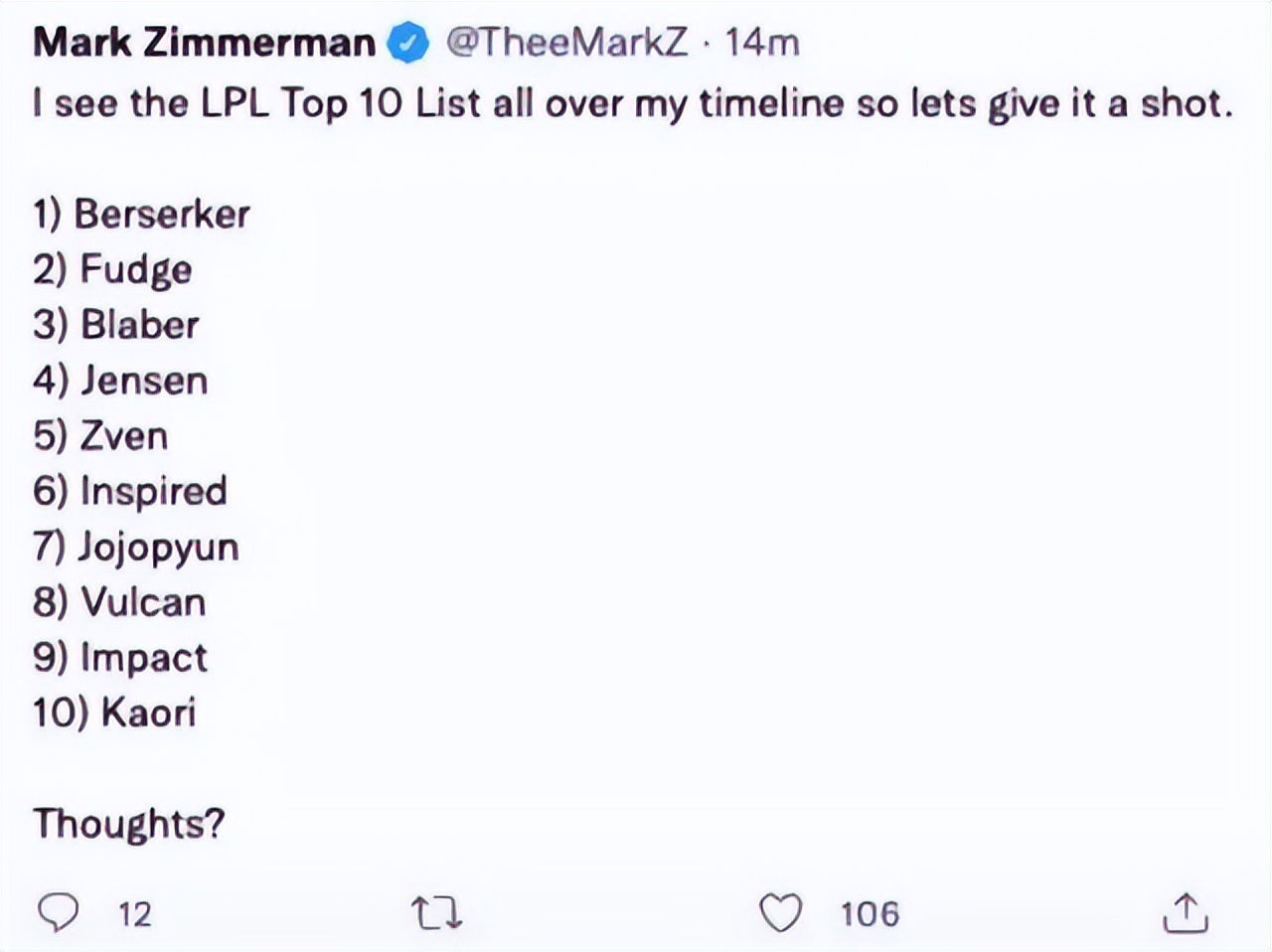Open the share upload icon
The width and height of the screenshot is (1272, 952).
(1185, 912)
